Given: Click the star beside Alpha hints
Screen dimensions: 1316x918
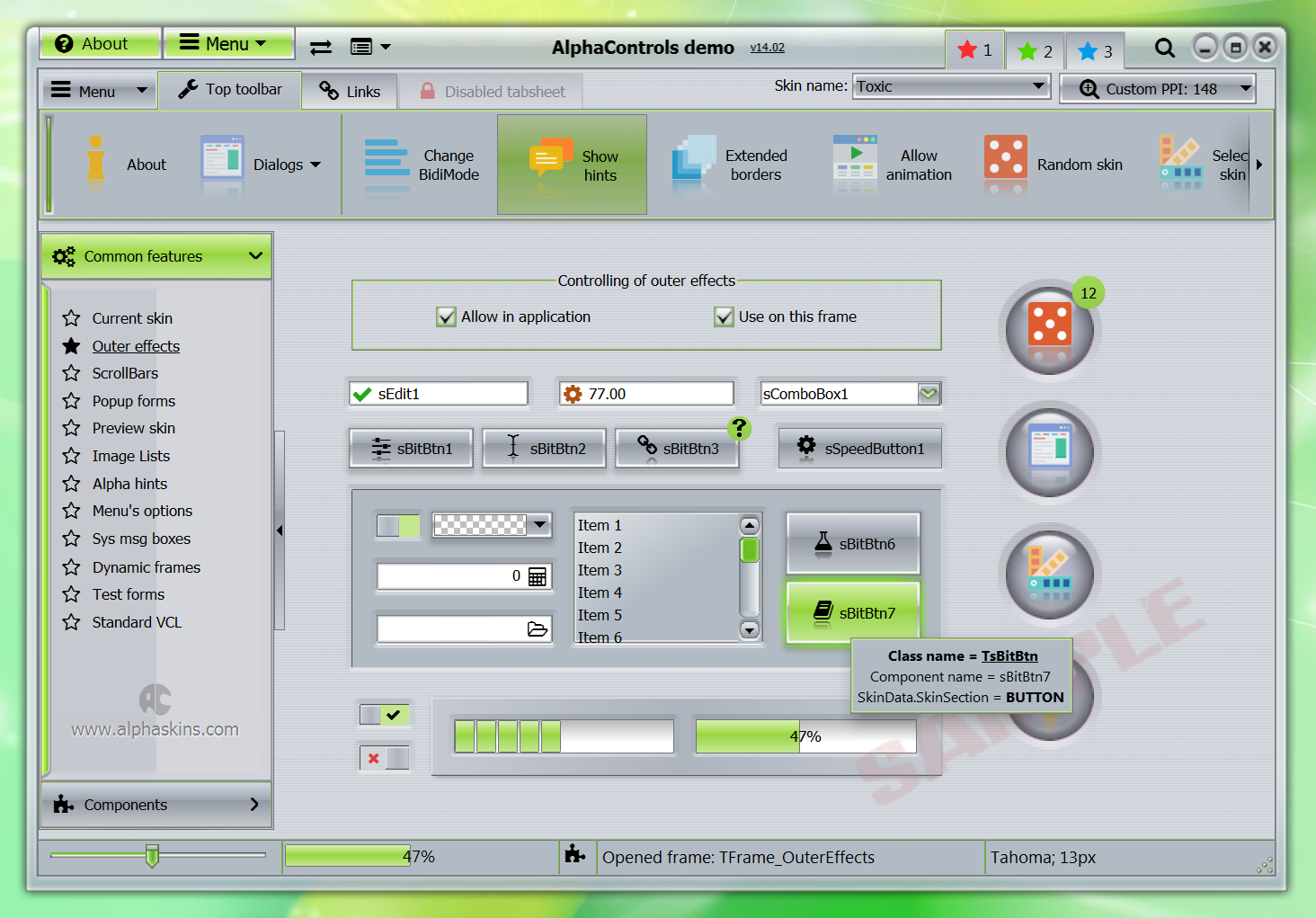Looking at the screenshot, I should coord(72,484).
